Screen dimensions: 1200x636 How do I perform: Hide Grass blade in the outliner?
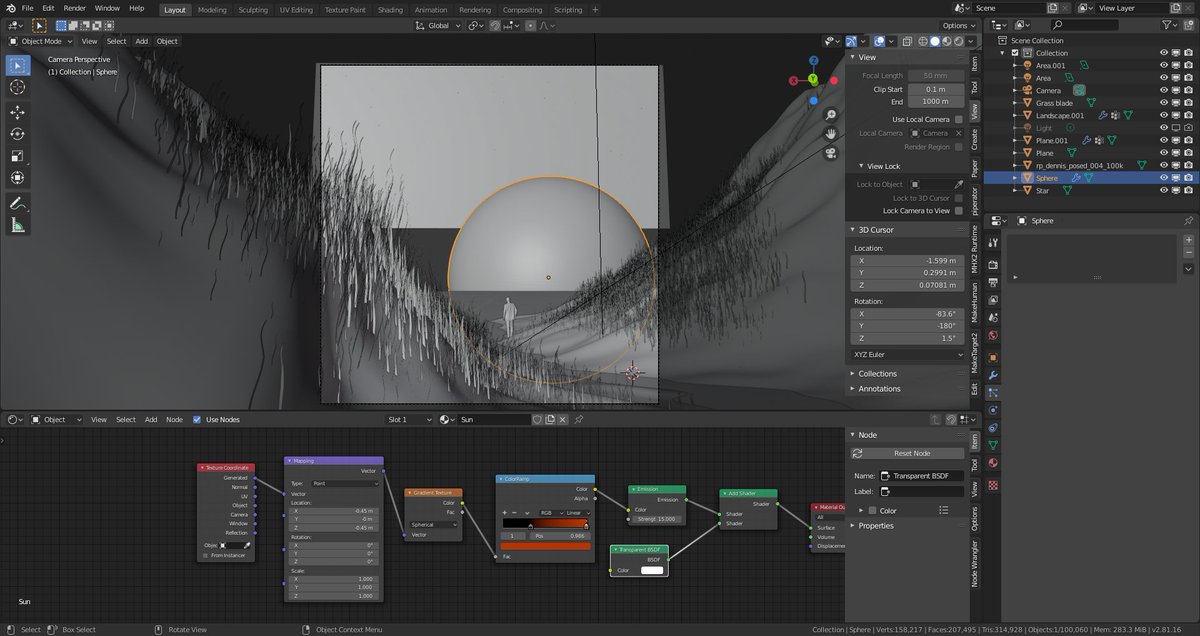click(1164, 103)
